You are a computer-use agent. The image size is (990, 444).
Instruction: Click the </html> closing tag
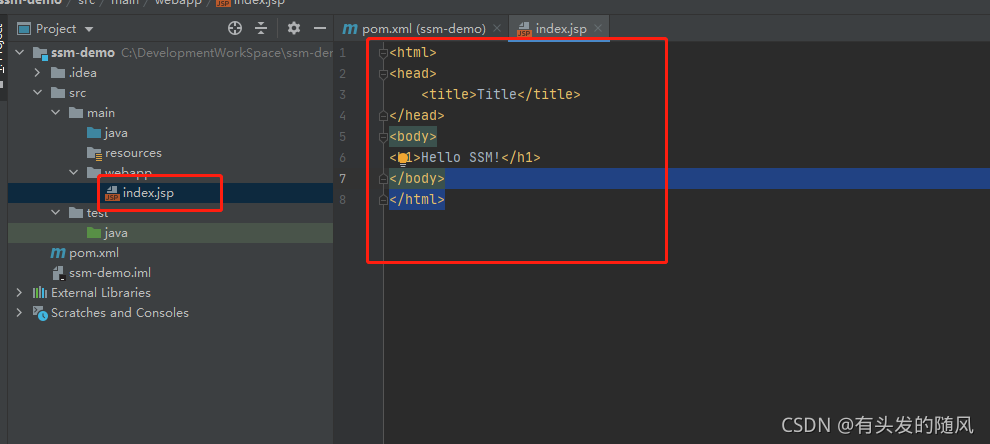click(417, 200)
